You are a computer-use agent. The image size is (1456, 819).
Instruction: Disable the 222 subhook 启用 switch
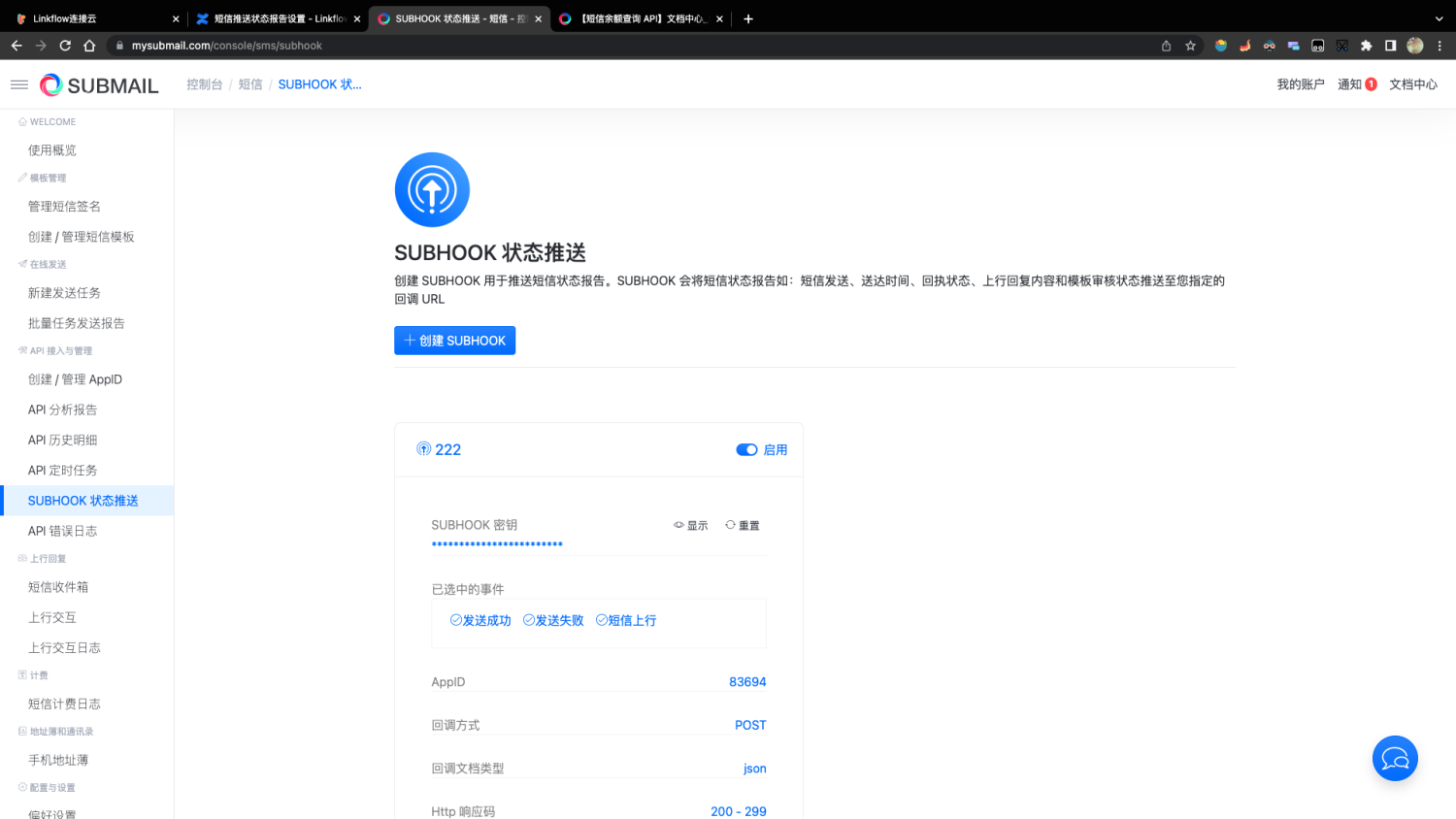(746, 449)
